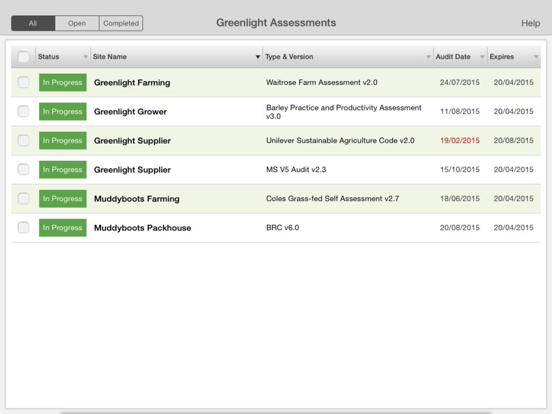The image size is (552, 414).
Task: Click In Progress badge for Greenlight Farming
Action: 63,82
